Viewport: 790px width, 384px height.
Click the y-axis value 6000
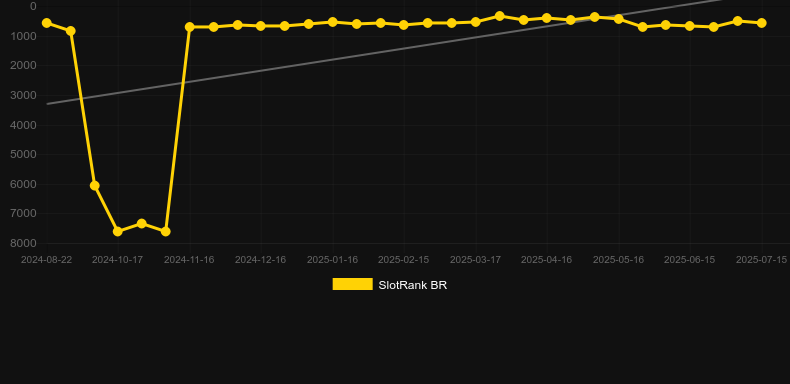24,184
